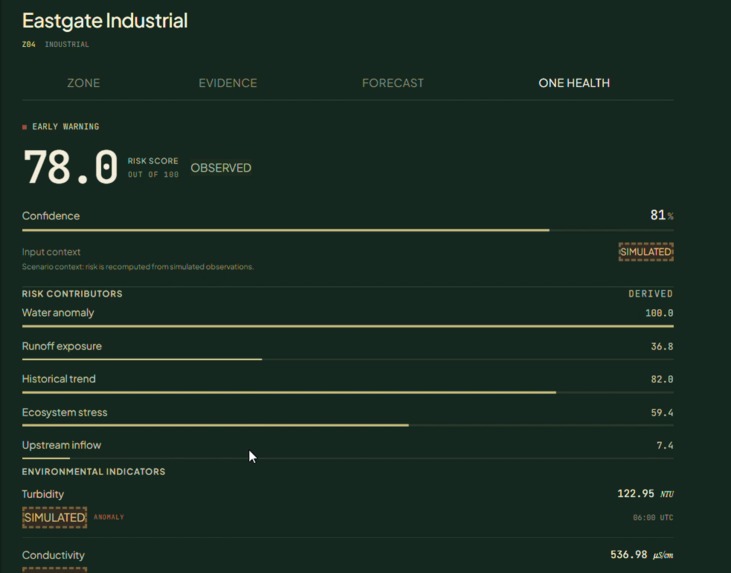Click the EARLY WARNING label
Viewport: 731px width, 573px height.
coord(66,127)
